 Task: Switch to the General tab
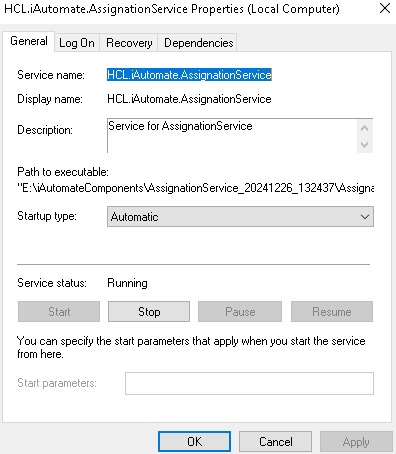[x=29, y=41]
